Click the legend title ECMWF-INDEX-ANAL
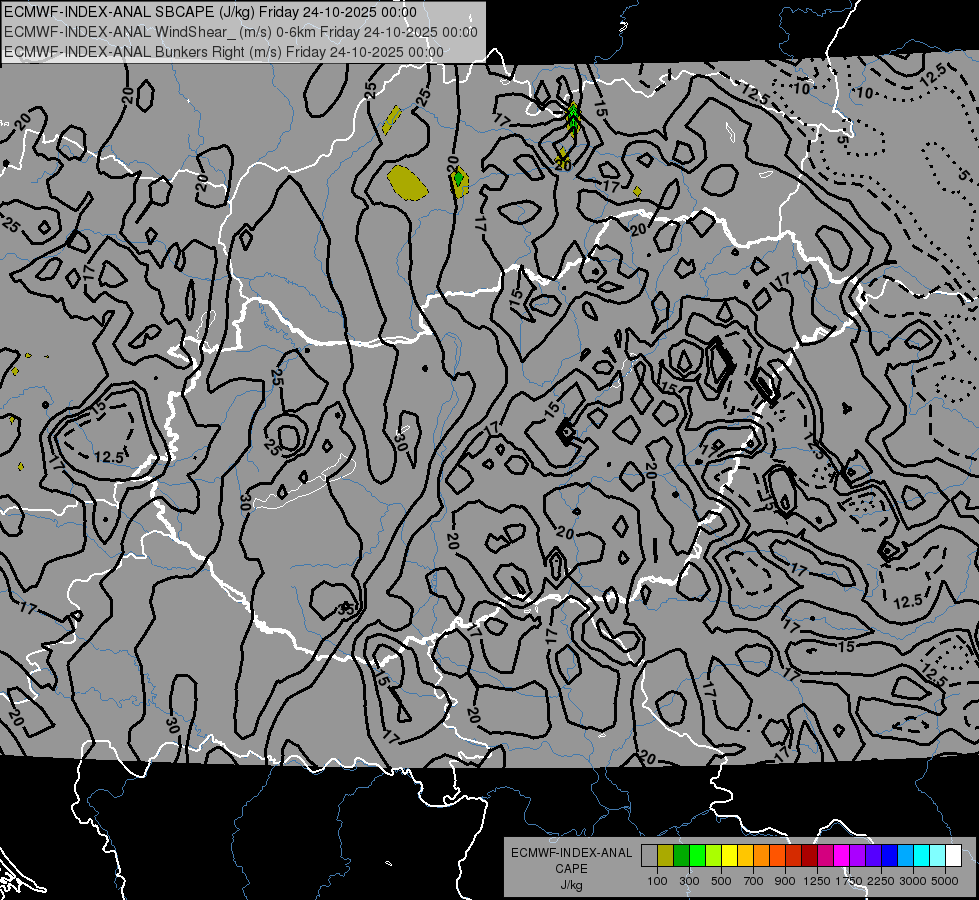 (571, 853)
